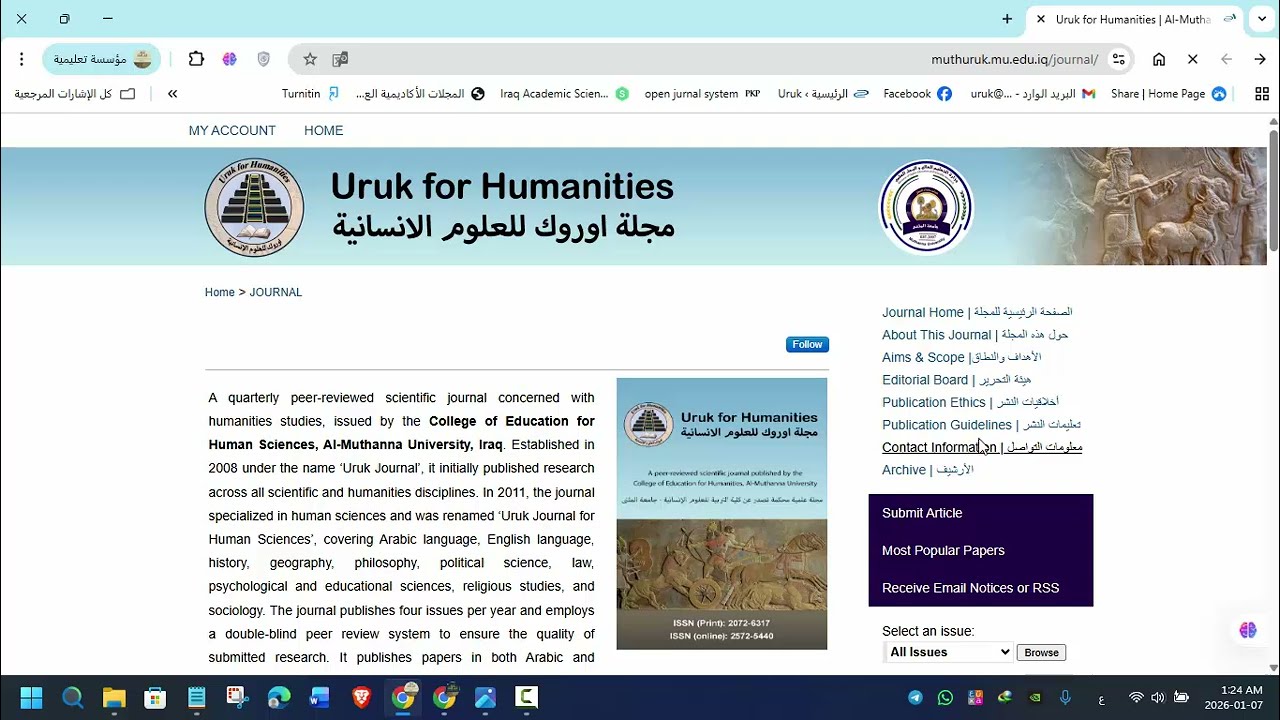Open the Iraq Academic Scien... bookmark
This screenshot has width=1280, height=720.
click(564, 94)
